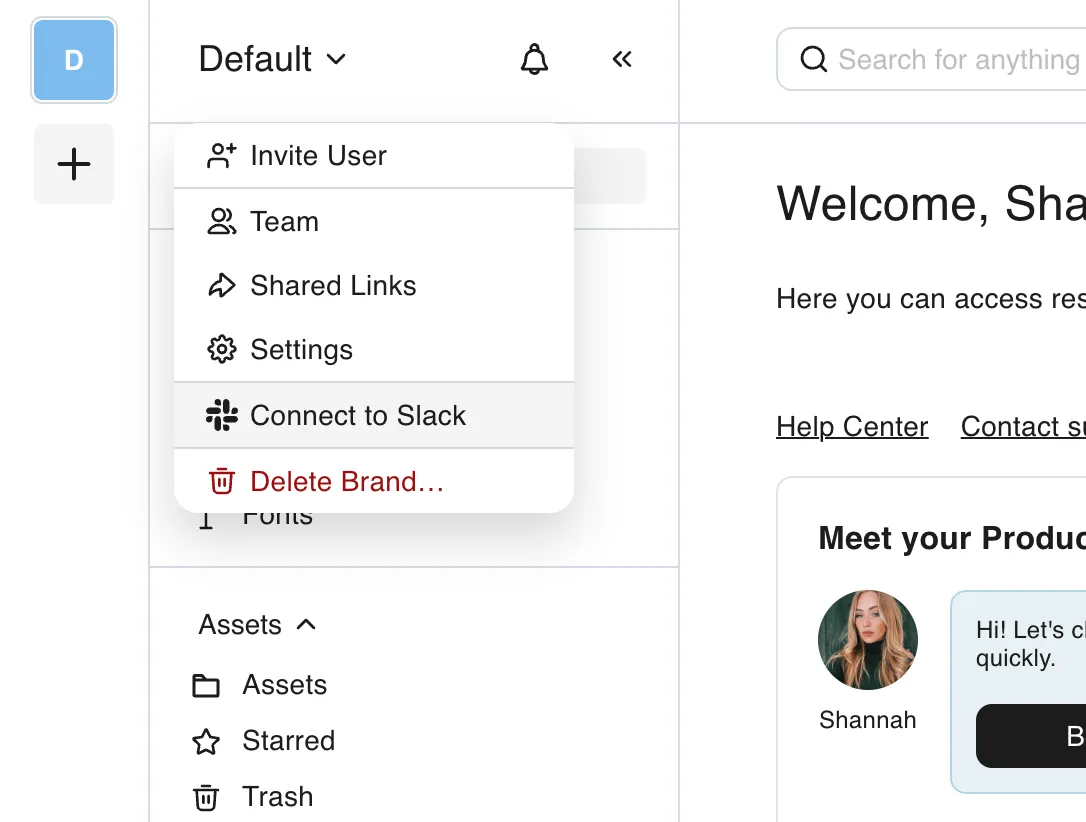Click the Assets folder icon

click(x=206, y=686)
